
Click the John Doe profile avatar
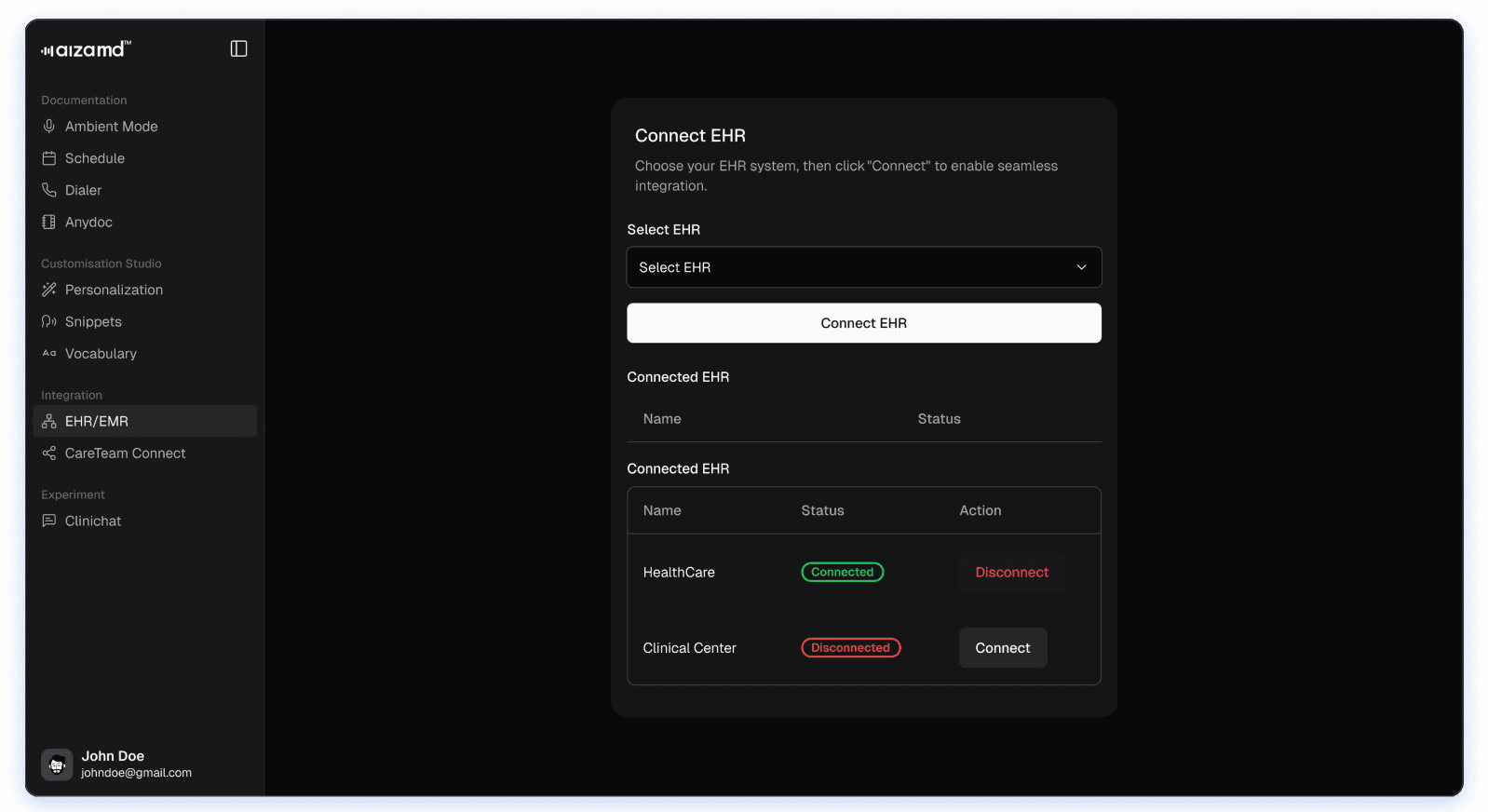(57, 765)
